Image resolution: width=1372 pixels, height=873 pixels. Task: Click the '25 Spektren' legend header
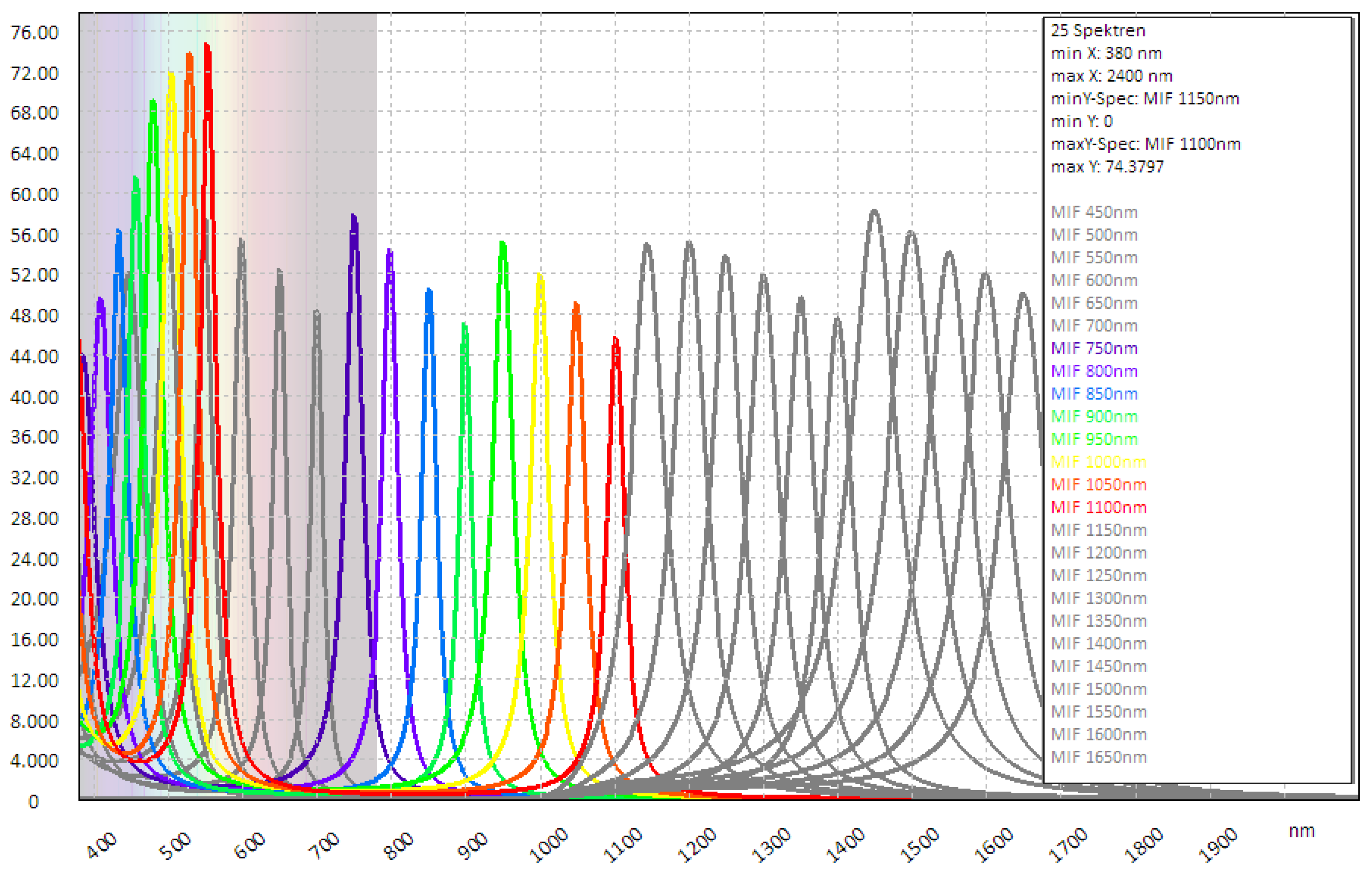pyautogui.click(x=1098, y=31)
